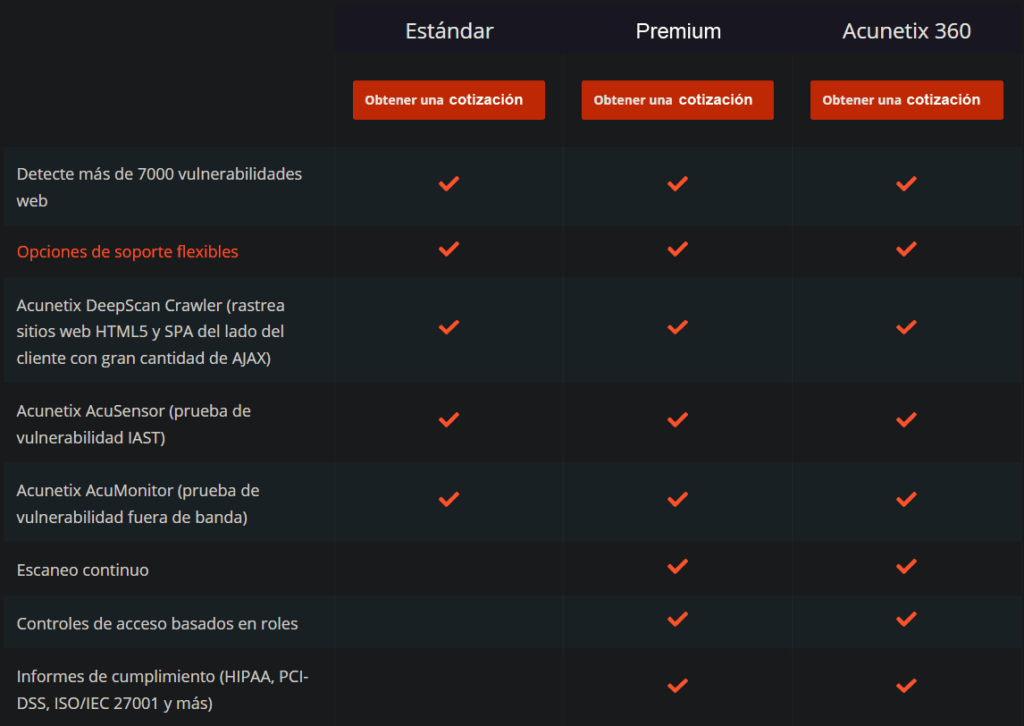
Task: Click the Estándar 'Obtener una cotización' button
Action: coord(448,100)
